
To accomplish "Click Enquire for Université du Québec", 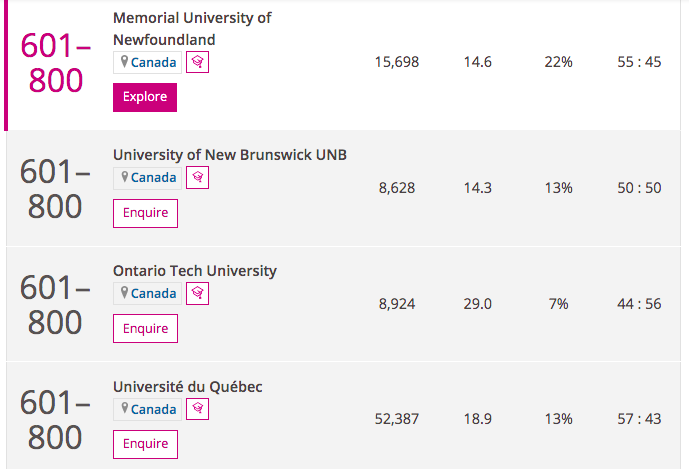I will point(145,444).
